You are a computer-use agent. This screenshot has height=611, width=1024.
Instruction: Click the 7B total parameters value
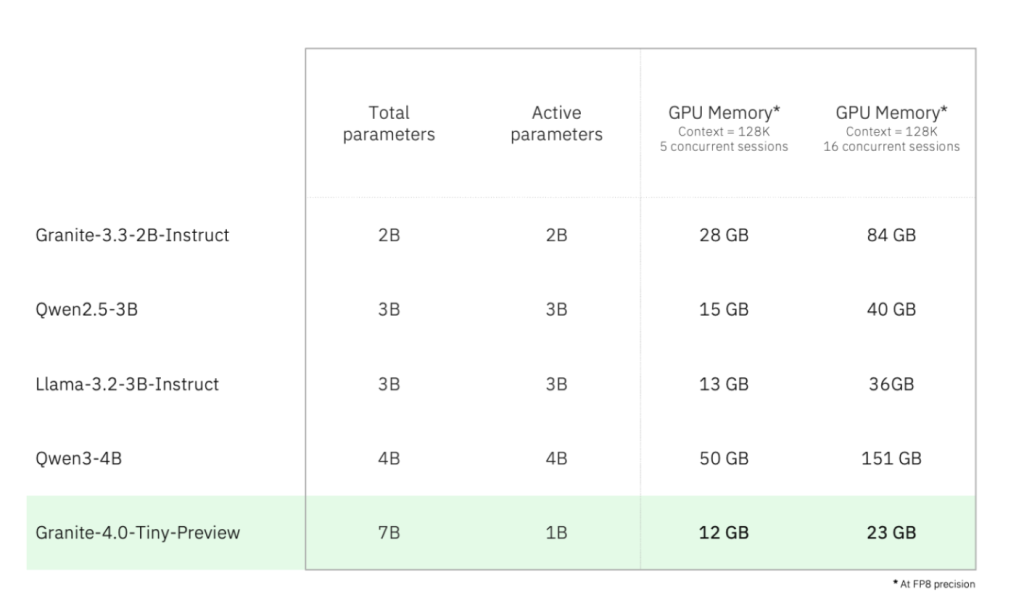coord(389,533)
